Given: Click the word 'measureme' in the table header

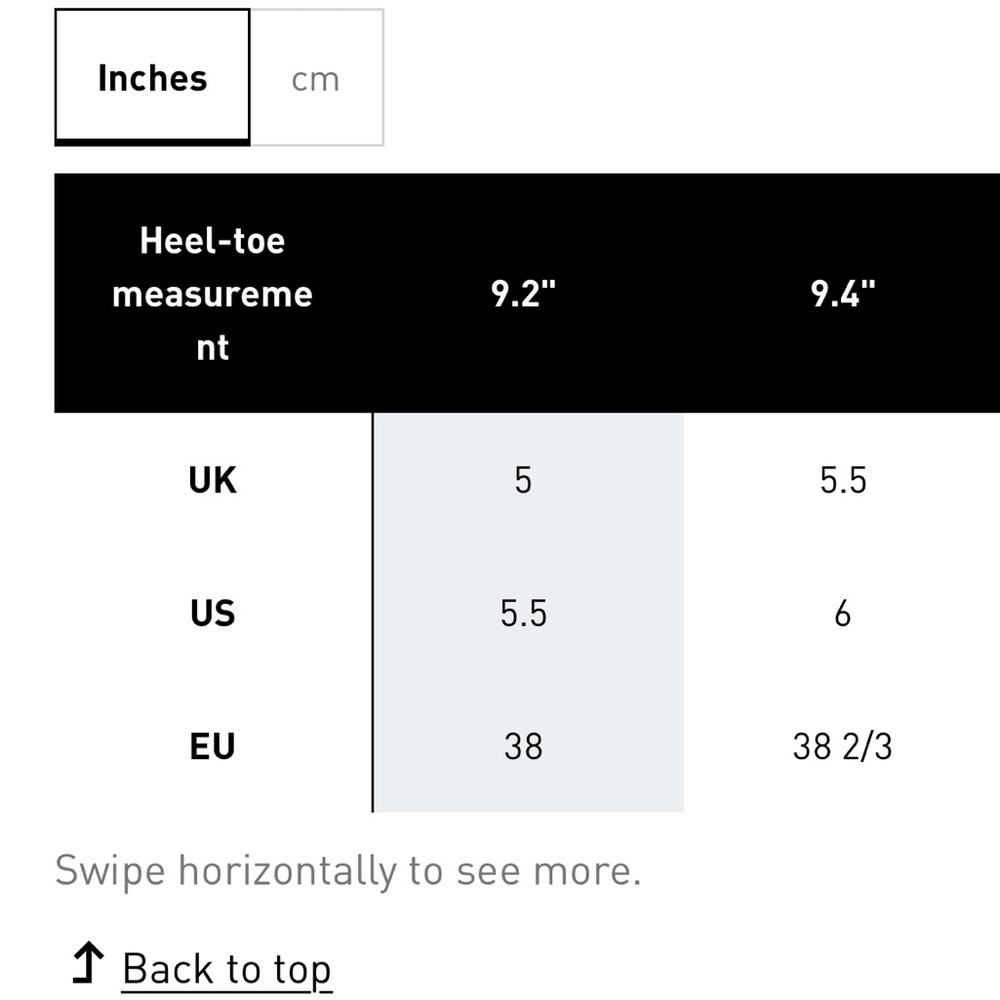Looking at the screenshot, I should click(212, 294).
